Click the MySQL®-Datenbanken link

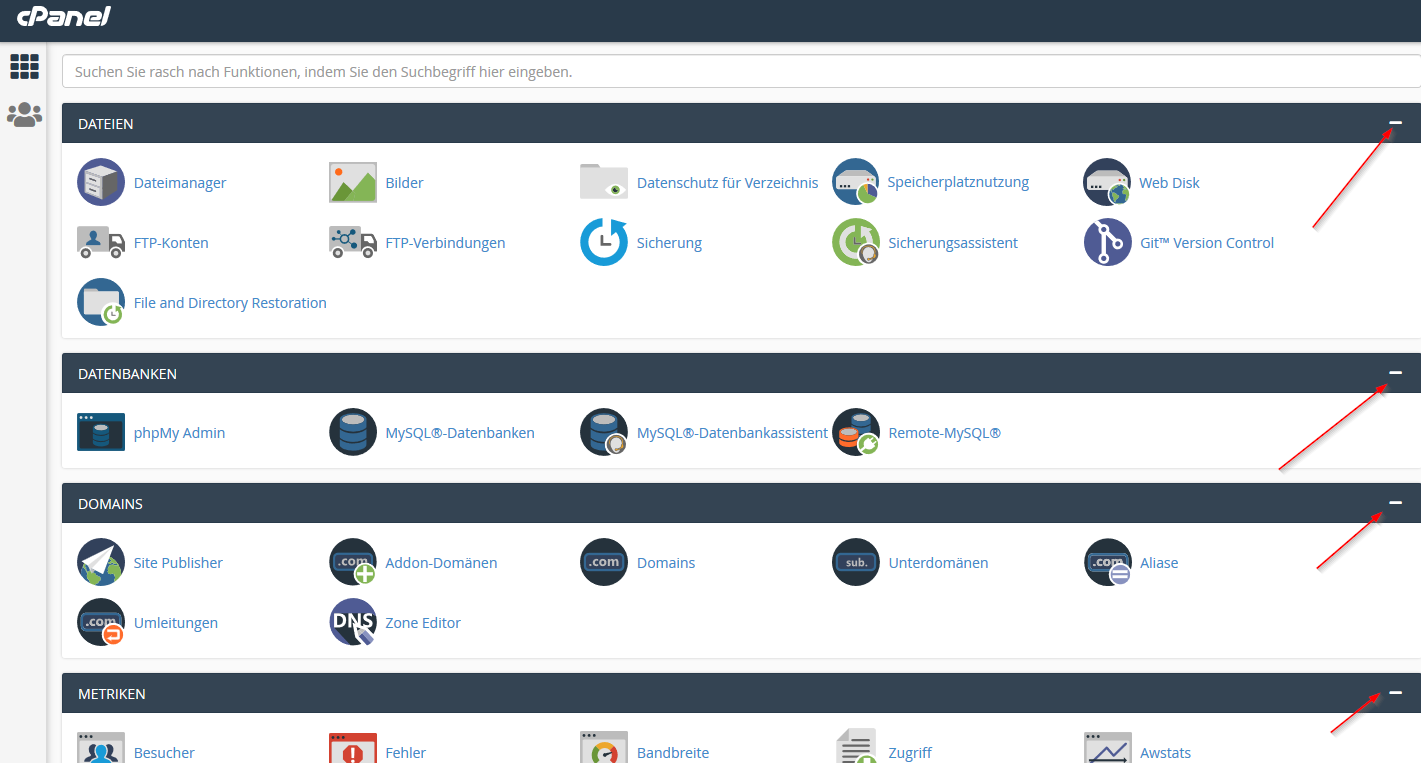coord(460,433)
